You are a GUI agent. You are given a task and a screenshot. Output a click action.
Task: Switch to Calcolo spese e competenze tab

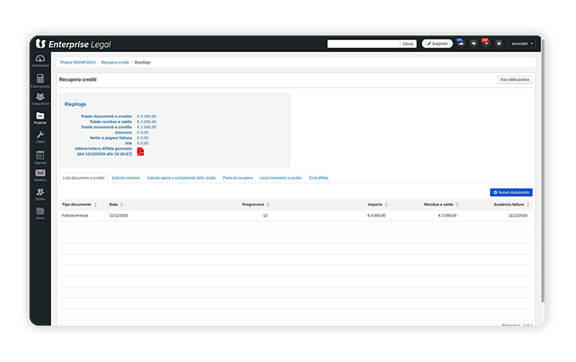point(181,178)
